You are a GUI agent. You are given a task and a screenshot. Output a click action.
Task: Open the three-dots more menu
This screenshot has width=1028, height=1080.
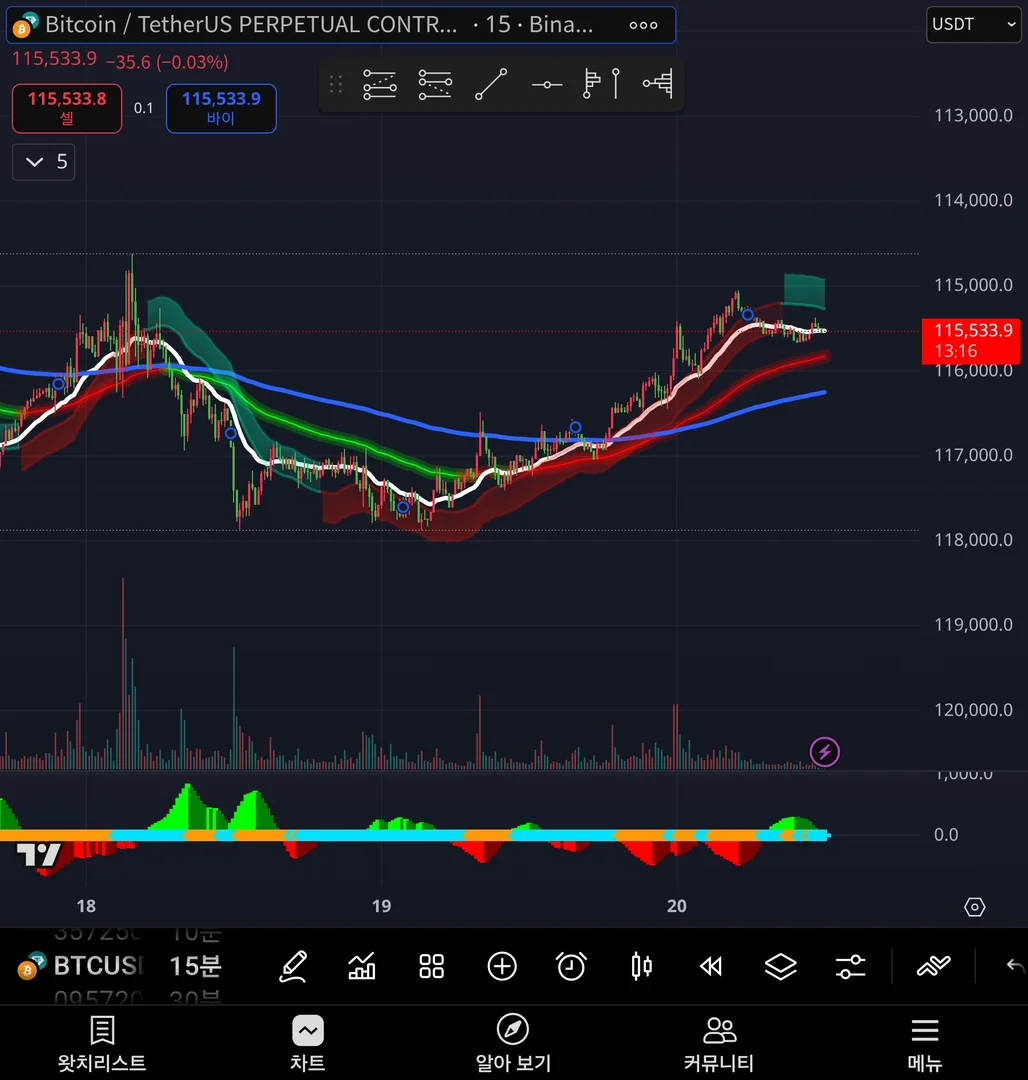click(x=643, y=25)
